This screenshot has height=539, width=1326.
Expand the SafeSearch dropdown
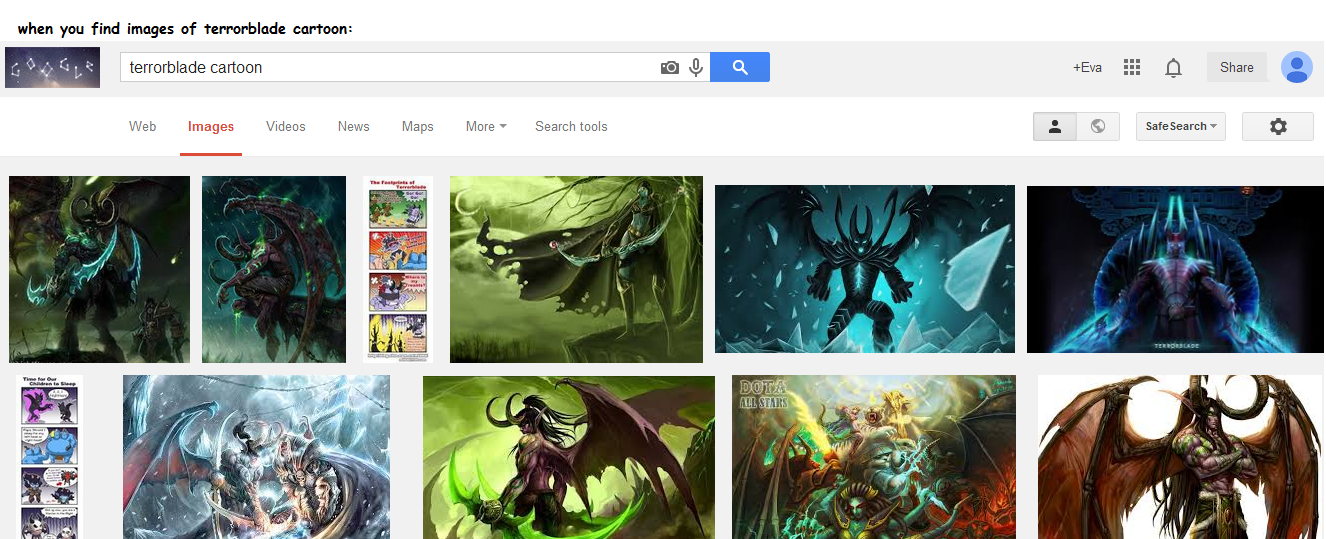[x=1180, y=126]
